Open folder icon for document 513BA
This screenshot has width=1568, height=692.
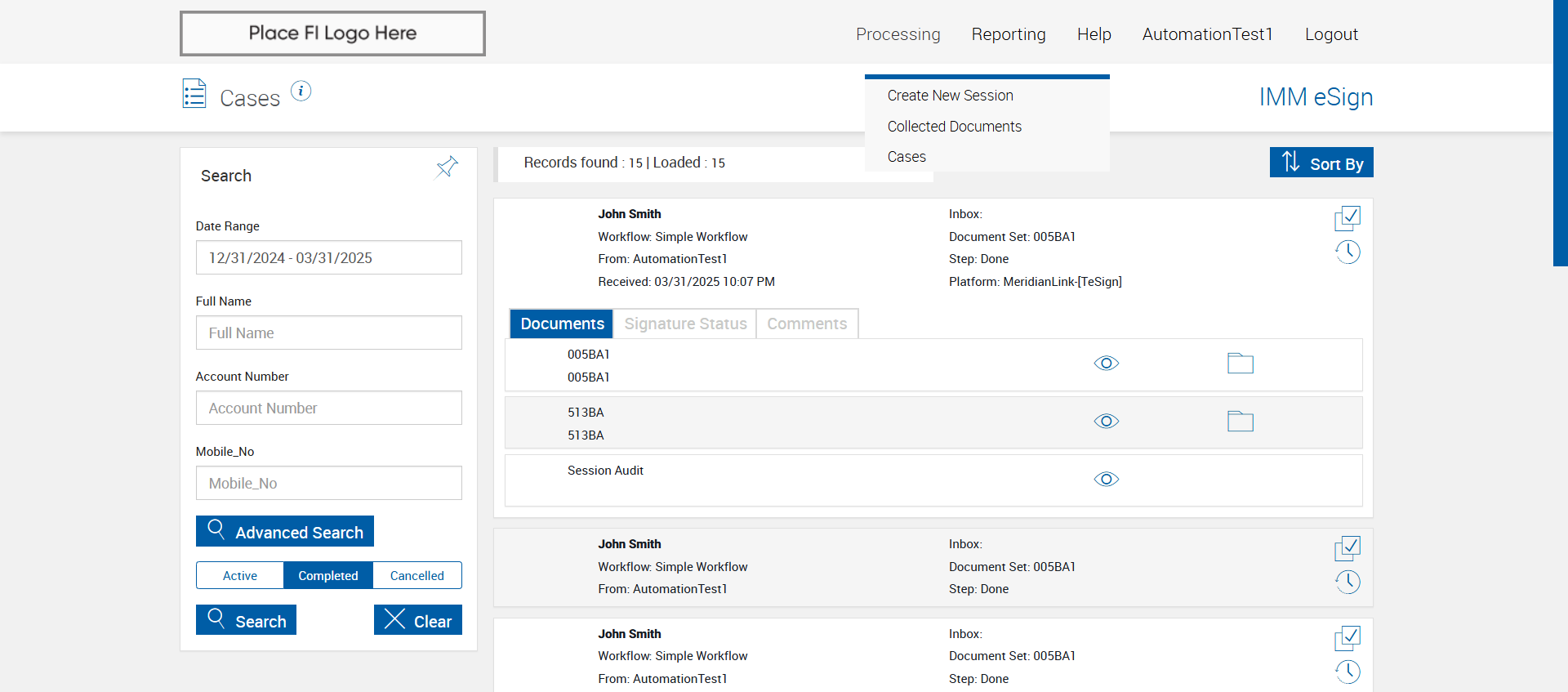(x=1240, y=422)
